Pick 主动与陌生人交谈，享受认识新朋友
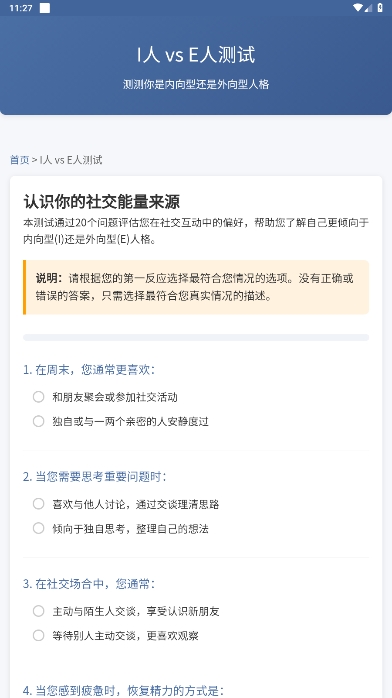Viewport: 392px width, 698px height. click(x=39, y=611)
